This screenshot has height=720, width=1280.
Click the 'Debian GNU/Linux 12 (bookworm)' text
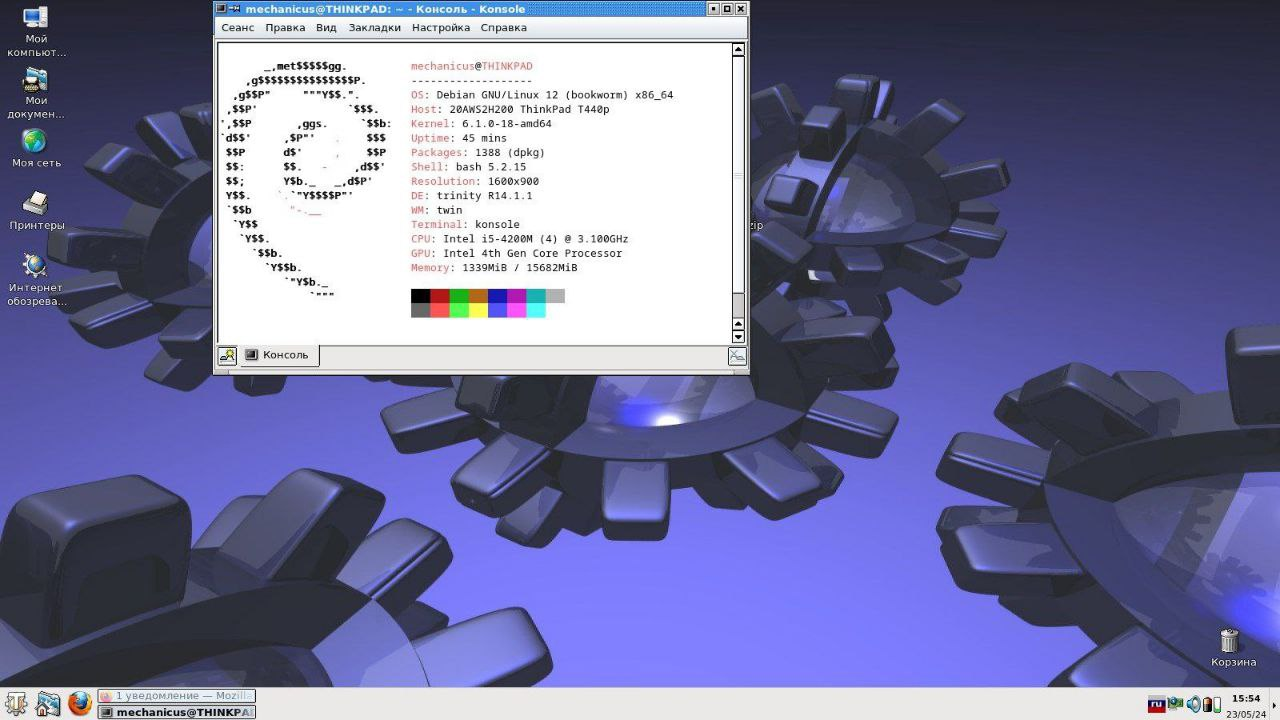coord(533,95)
